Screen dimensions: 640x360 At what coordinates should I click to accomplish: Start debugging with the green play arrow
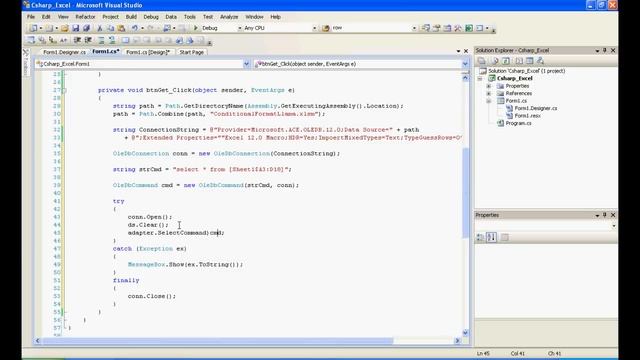tap(196, 28)
